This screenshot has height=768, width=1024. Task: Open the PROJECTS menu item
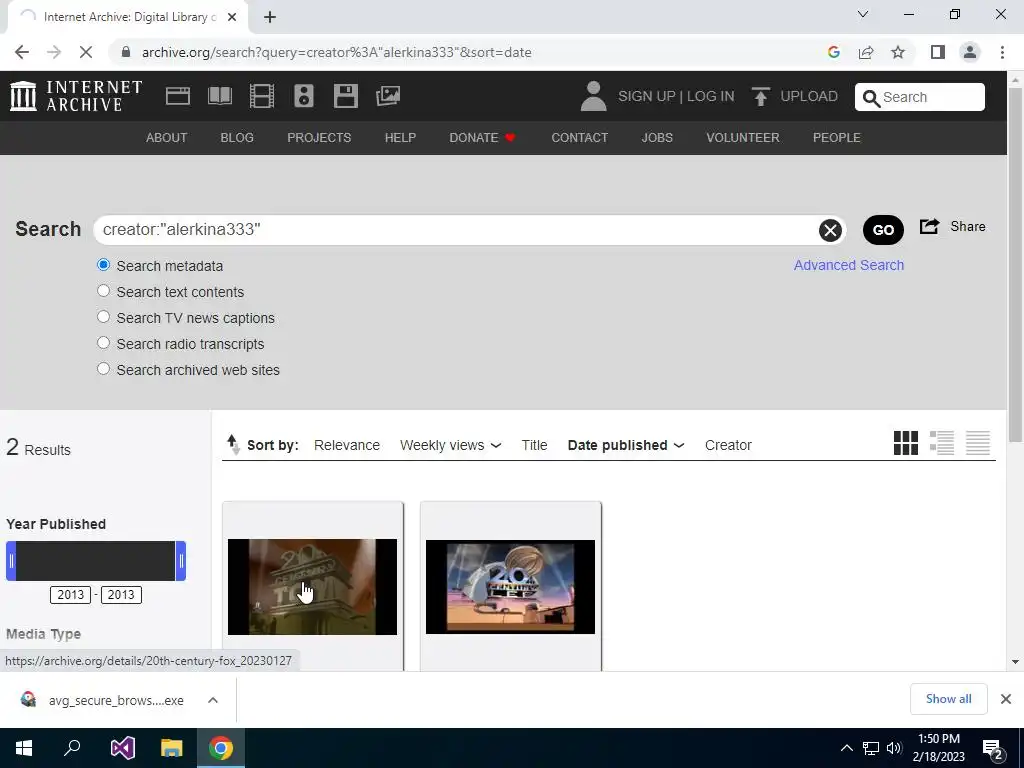(319, 138)
